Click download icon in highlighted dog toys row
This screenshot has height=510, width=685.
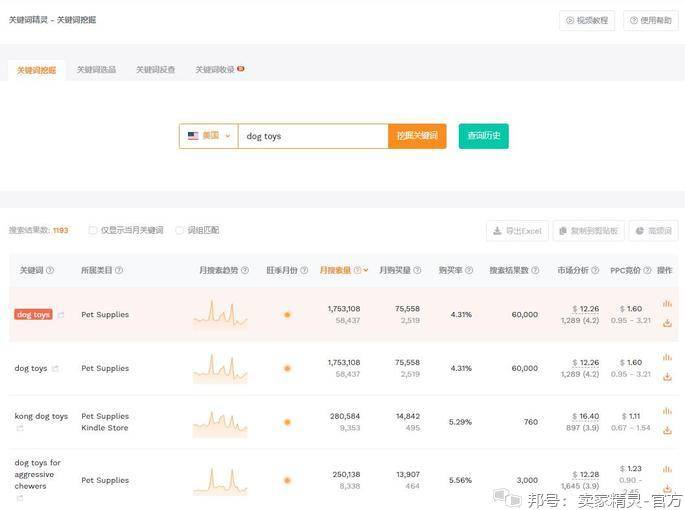coord(667,323)
